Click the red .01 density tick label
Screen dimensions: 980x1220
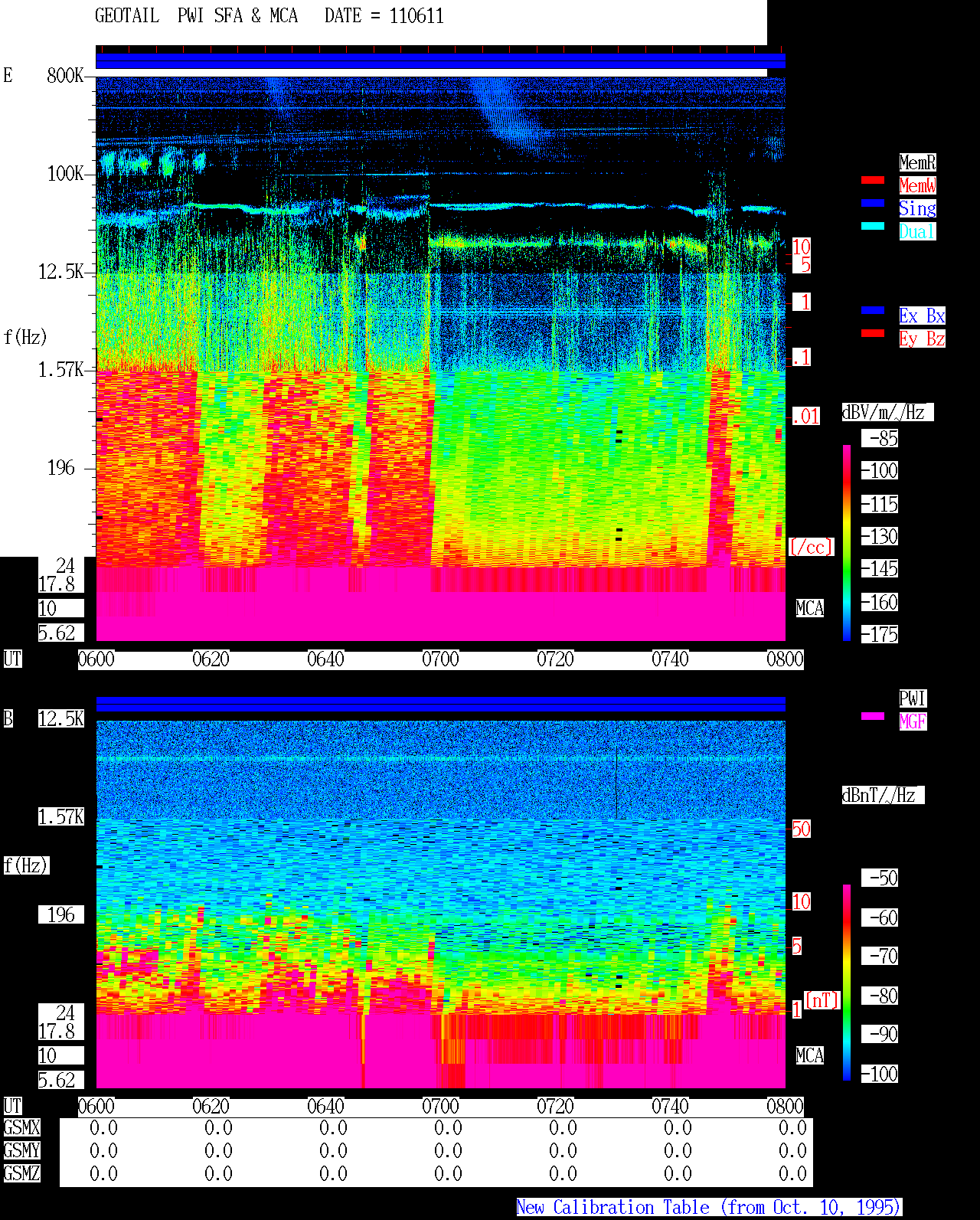click(806, 417)
